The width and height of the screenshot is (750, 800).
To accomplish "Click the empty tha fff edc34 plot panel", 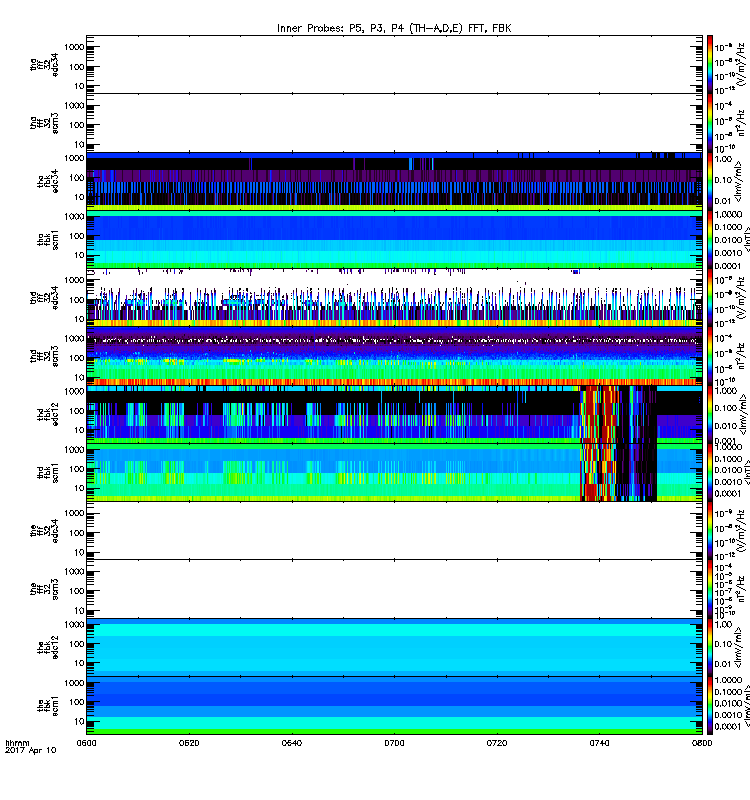I will 394,64.
